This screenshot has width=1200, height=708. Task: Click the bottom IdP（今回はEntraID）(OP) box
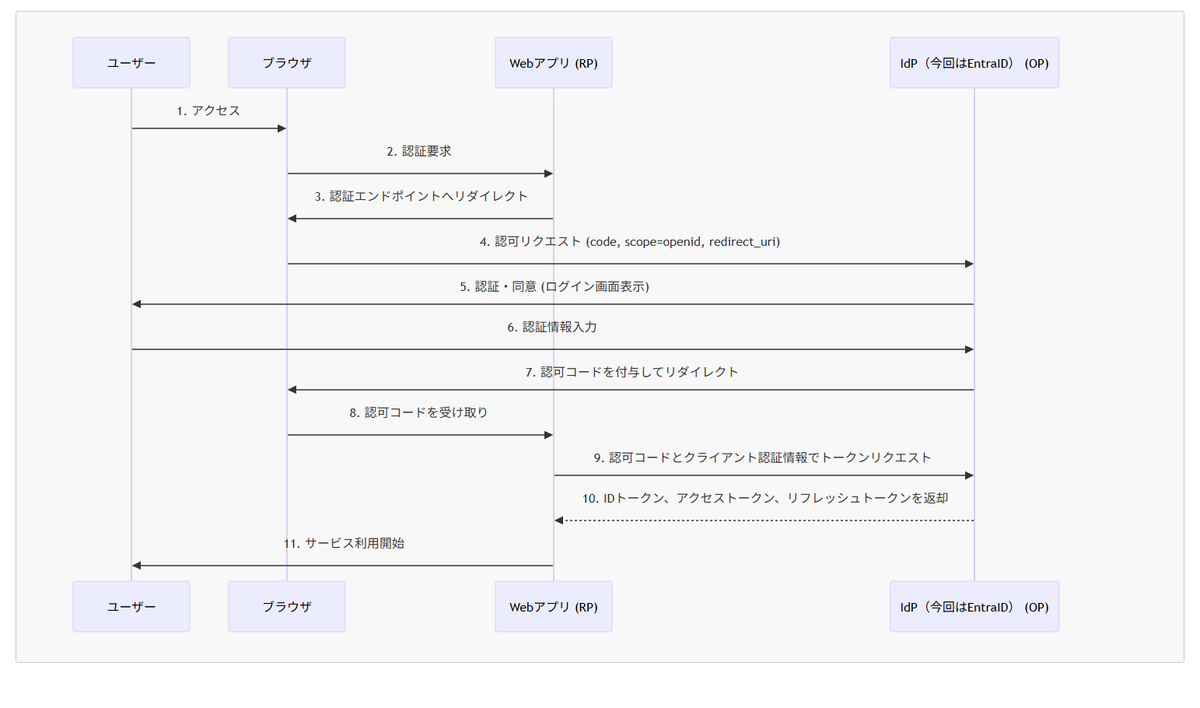click(974, 606)
